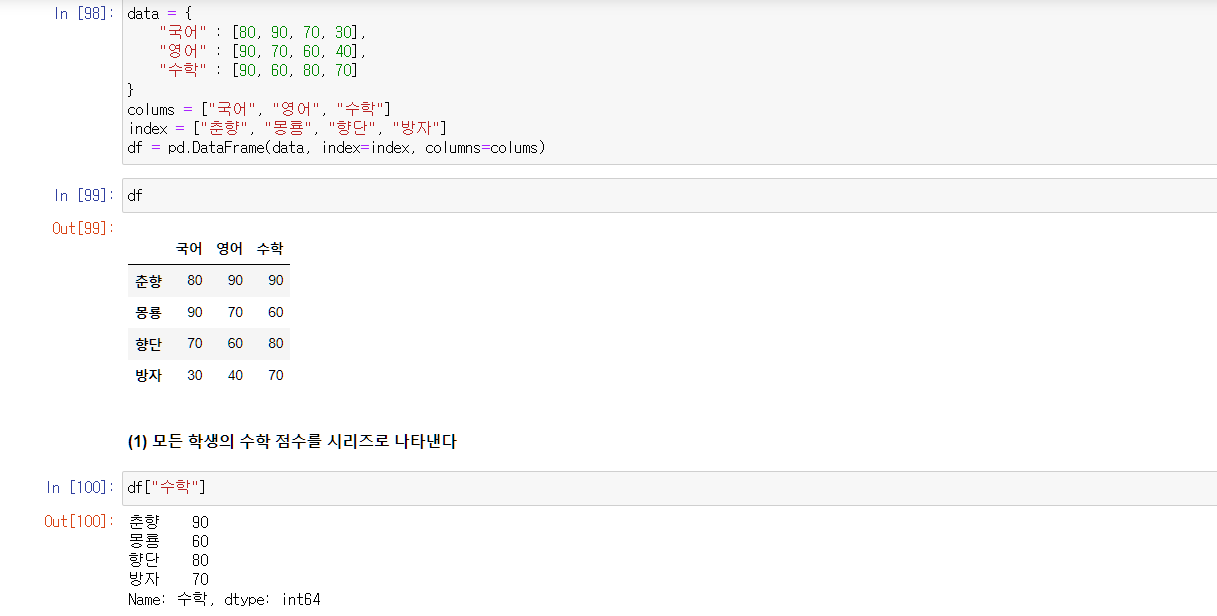Click 방자's 국어 score 30 in table

[x=195, y=376]
